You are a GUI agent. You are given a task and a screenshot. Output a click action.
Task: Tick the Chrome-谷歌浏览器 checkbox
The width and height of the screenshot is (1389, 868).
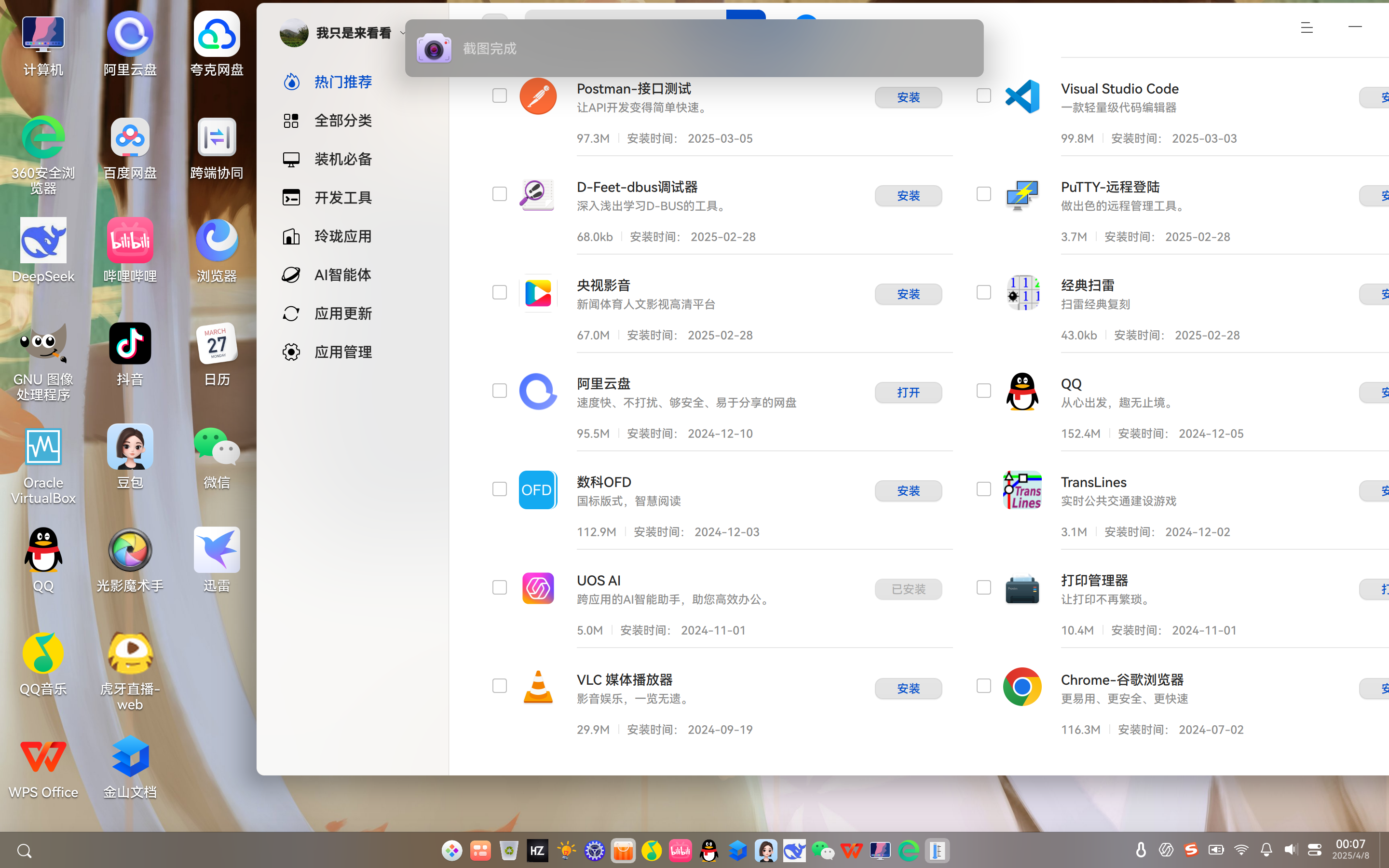[984, 686]
